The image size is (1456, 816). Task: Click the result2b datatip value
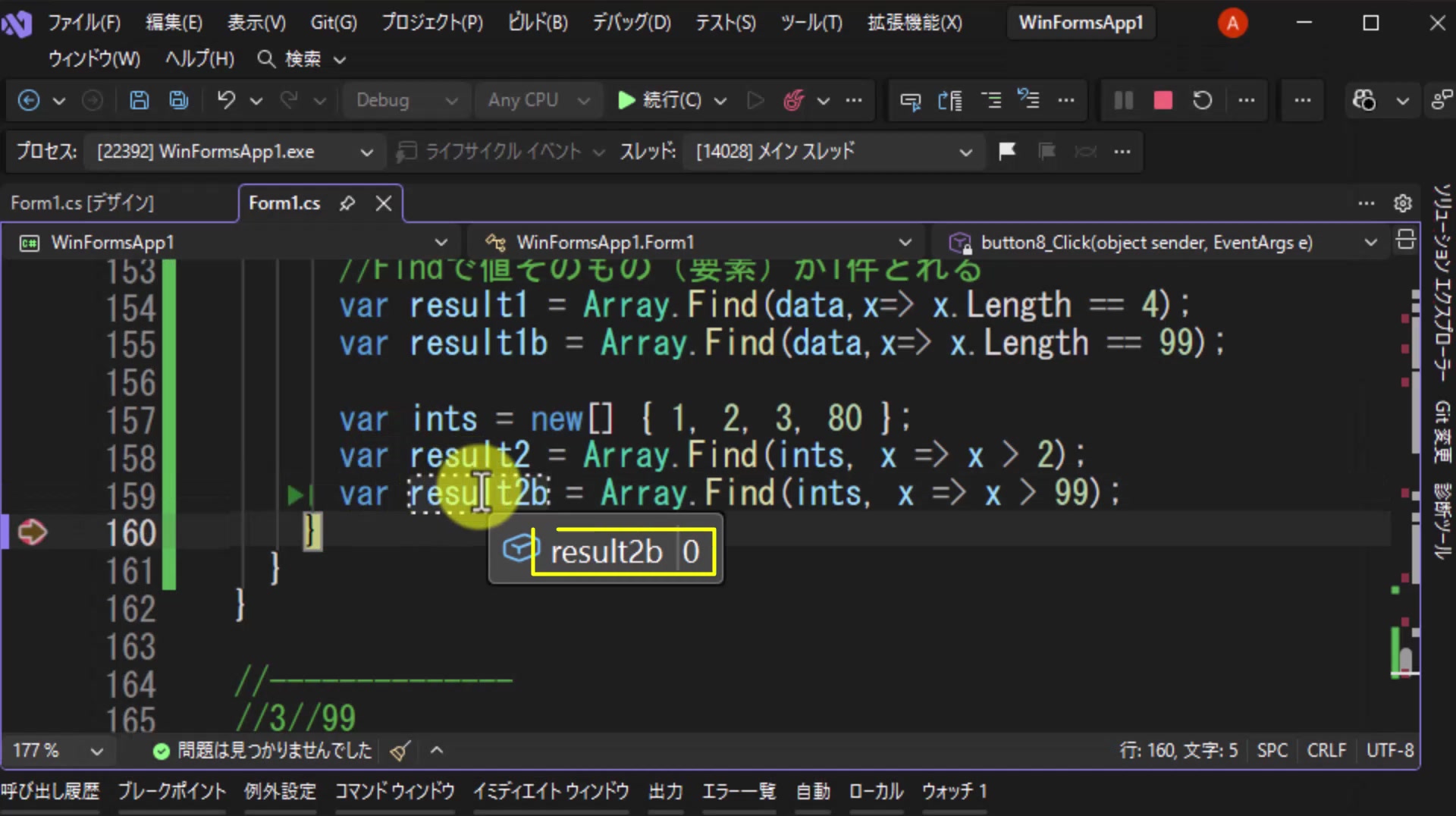point(690,552)
